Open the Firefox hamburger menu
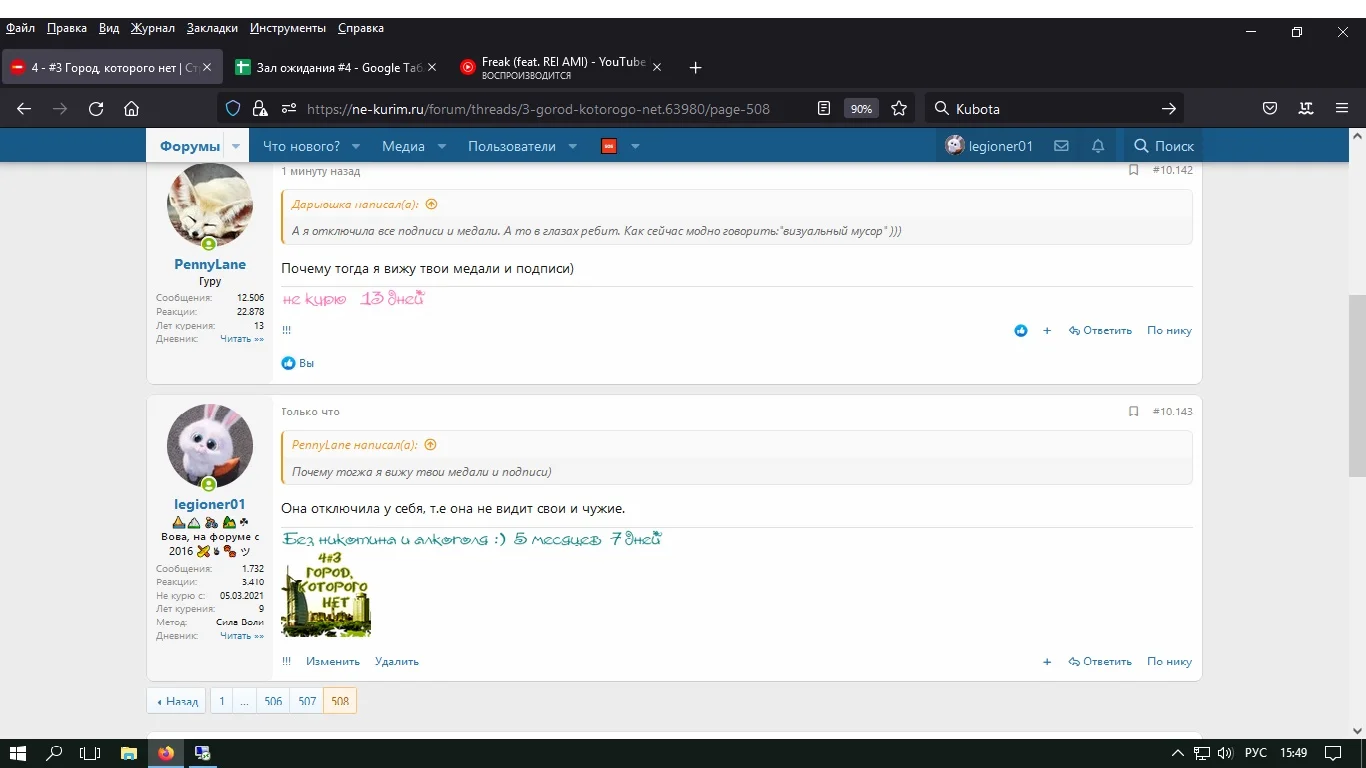 tap(1342, 108)
